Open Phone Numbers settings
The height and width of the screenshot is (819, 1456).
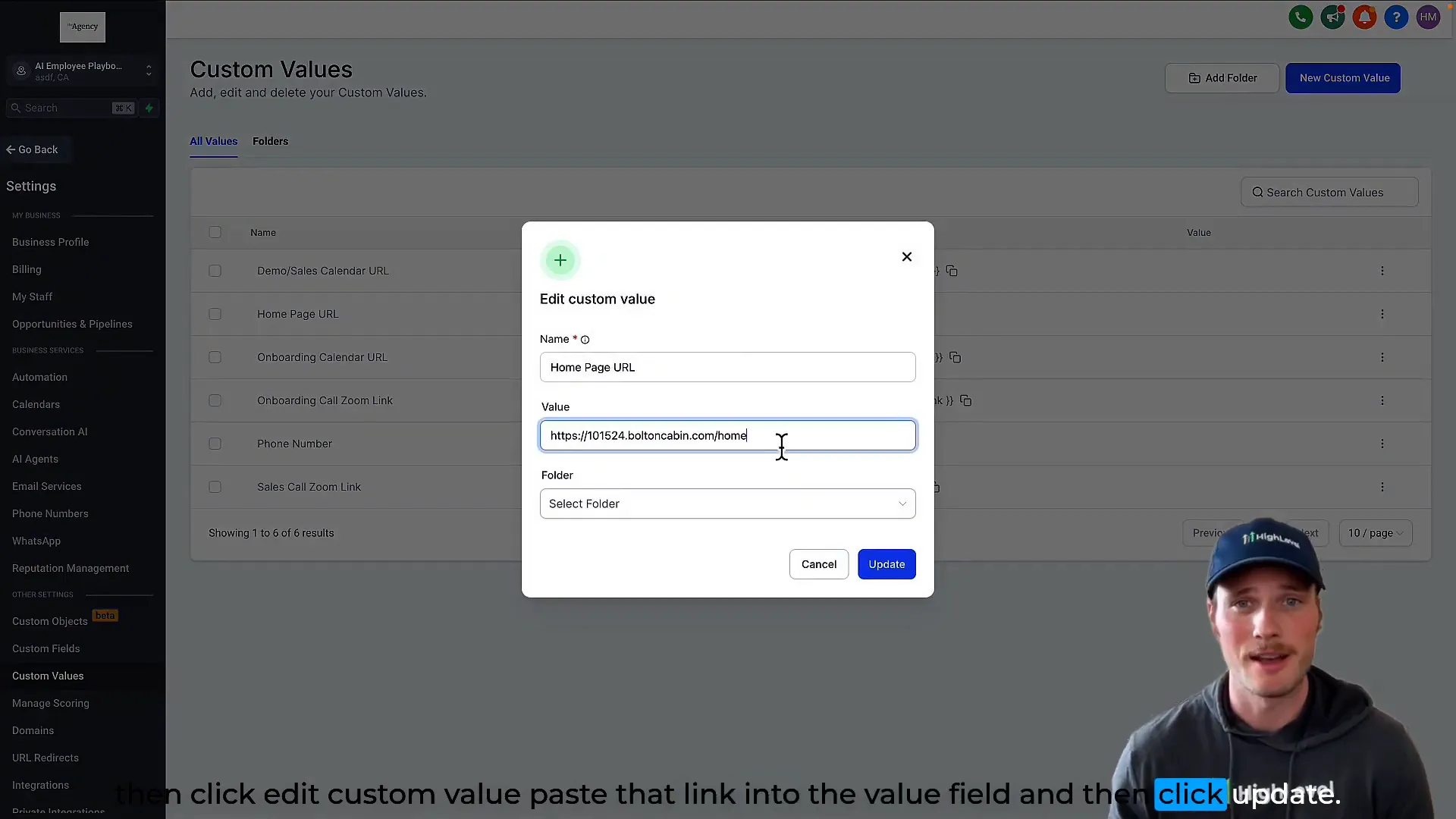(50, 513)
